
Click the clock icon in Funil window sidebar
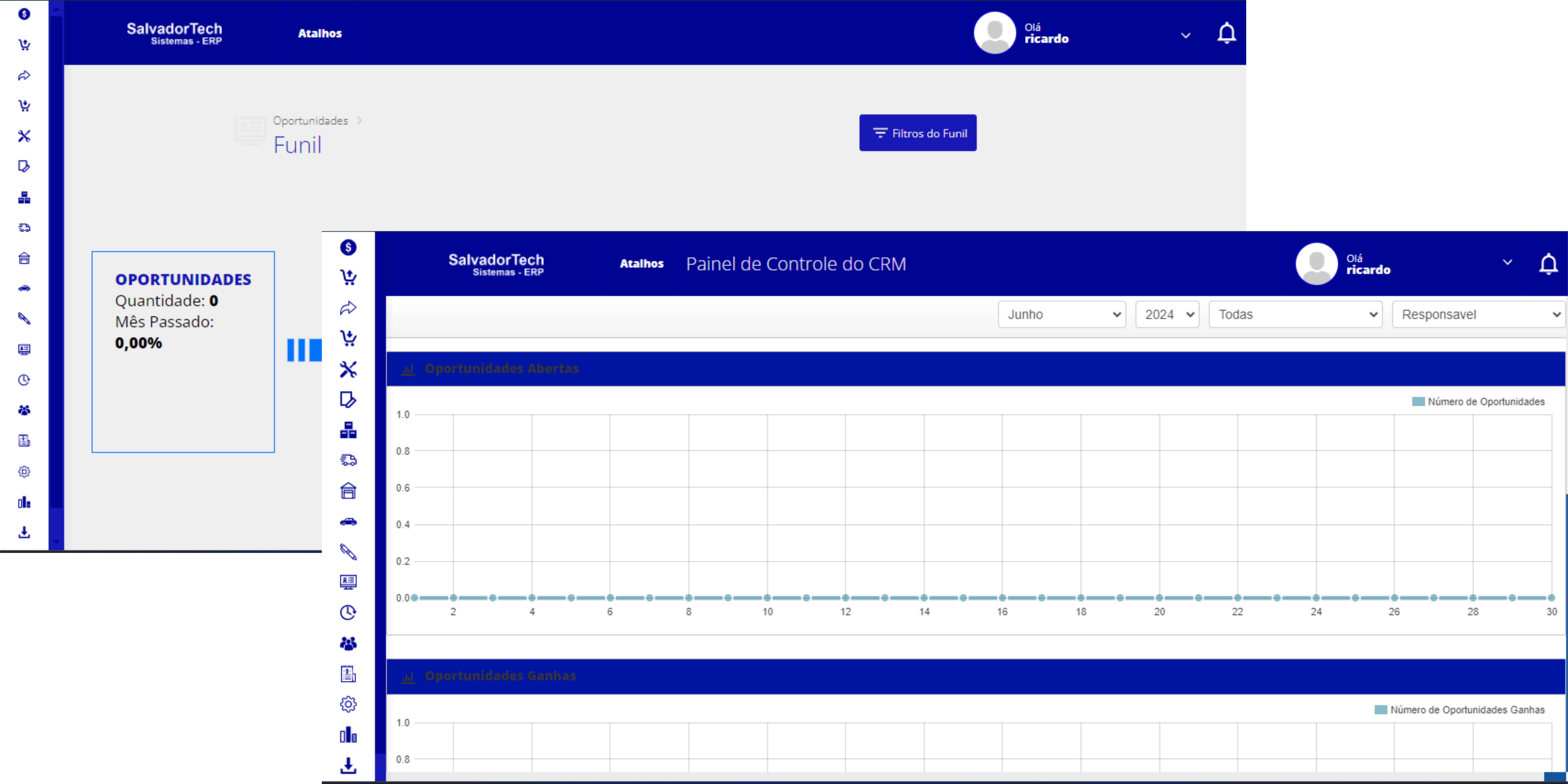pyautogui.click(x=24, y=380)
